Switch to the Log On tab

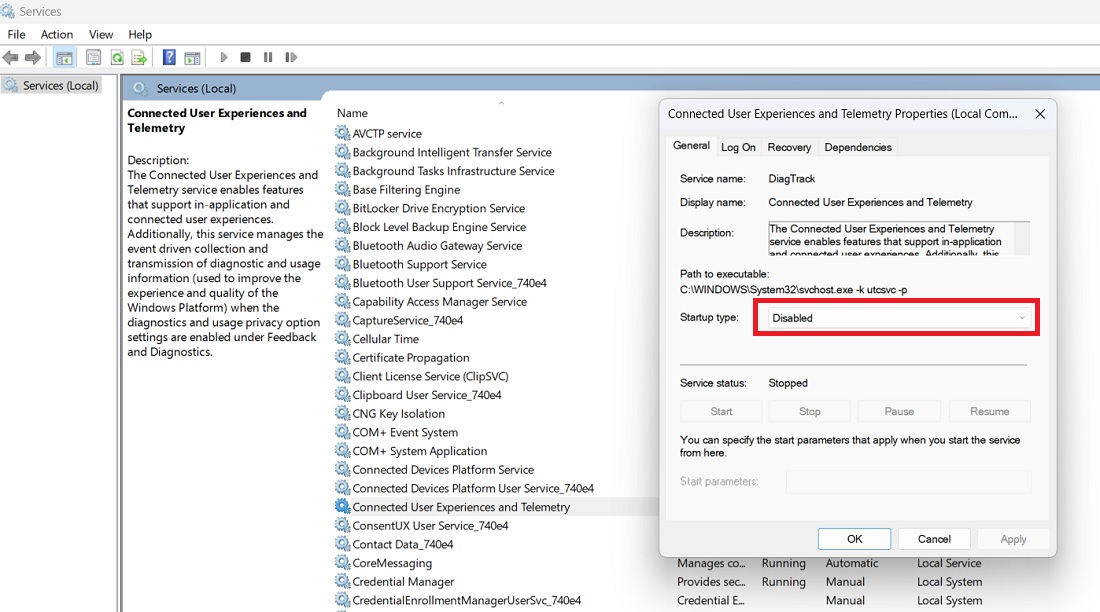[x=738, y=147]
